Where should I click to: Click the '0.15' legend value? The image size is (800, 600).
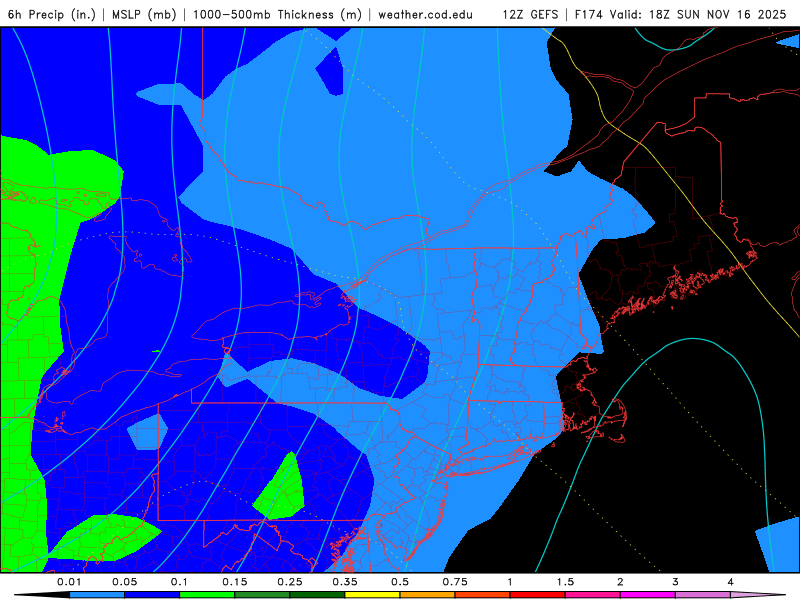(x=235, y=582)
